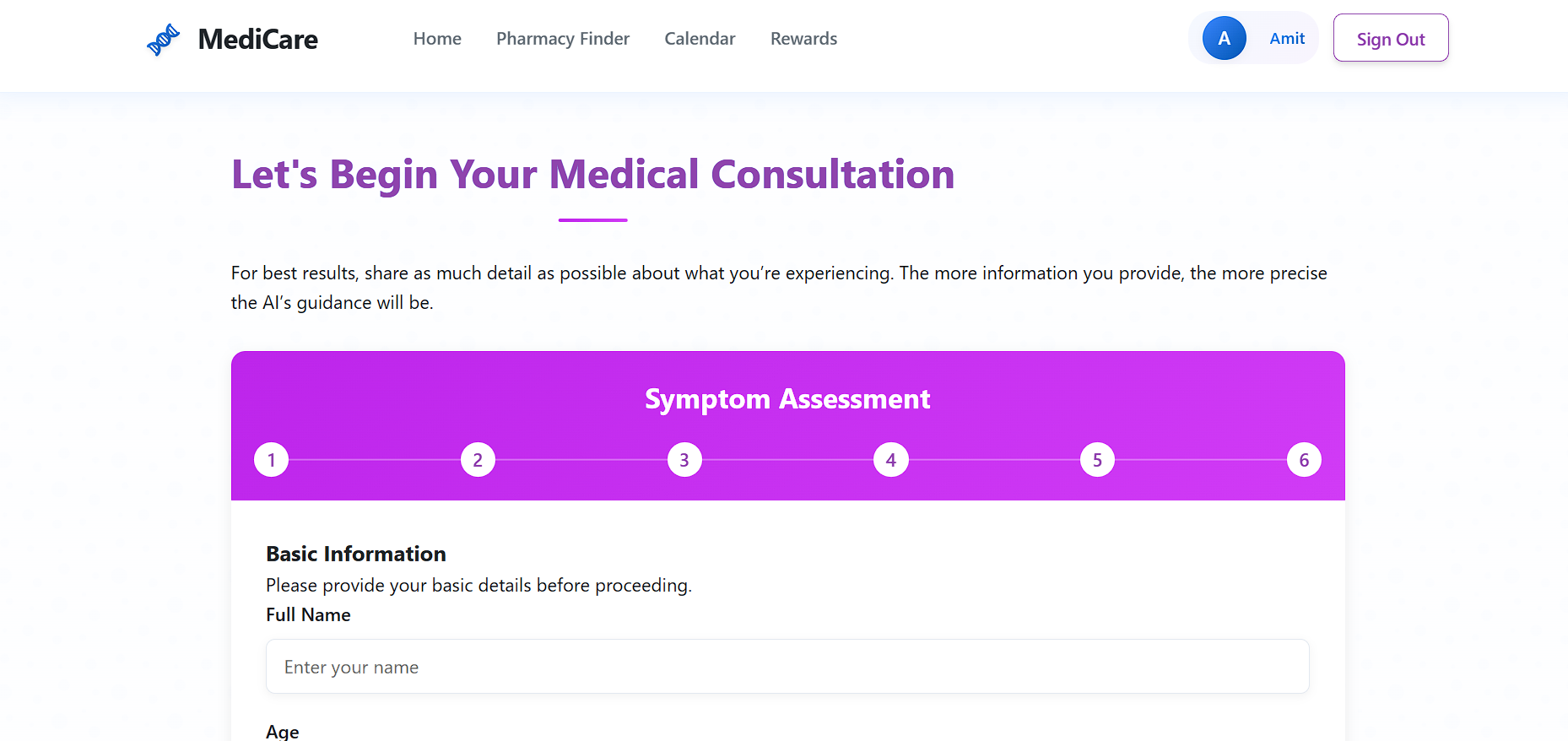Click the Symptom Assessment header title
Image resolution: width=1568 pixels, height=741 pixels.
point(787,399)
